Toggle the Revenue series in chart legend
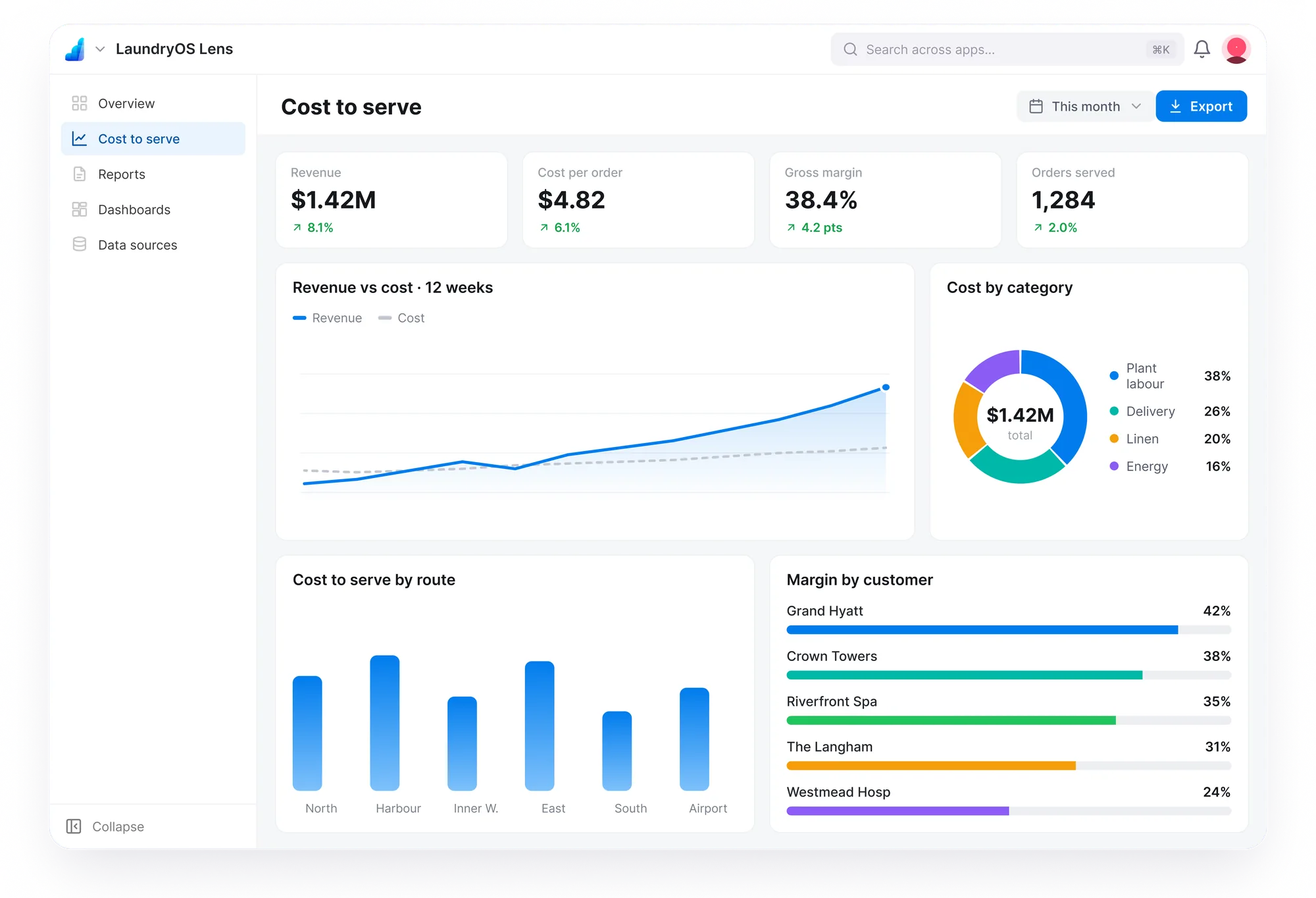Screen dimensions: 1316x898 pyautogui.click(x=327, y=318)
